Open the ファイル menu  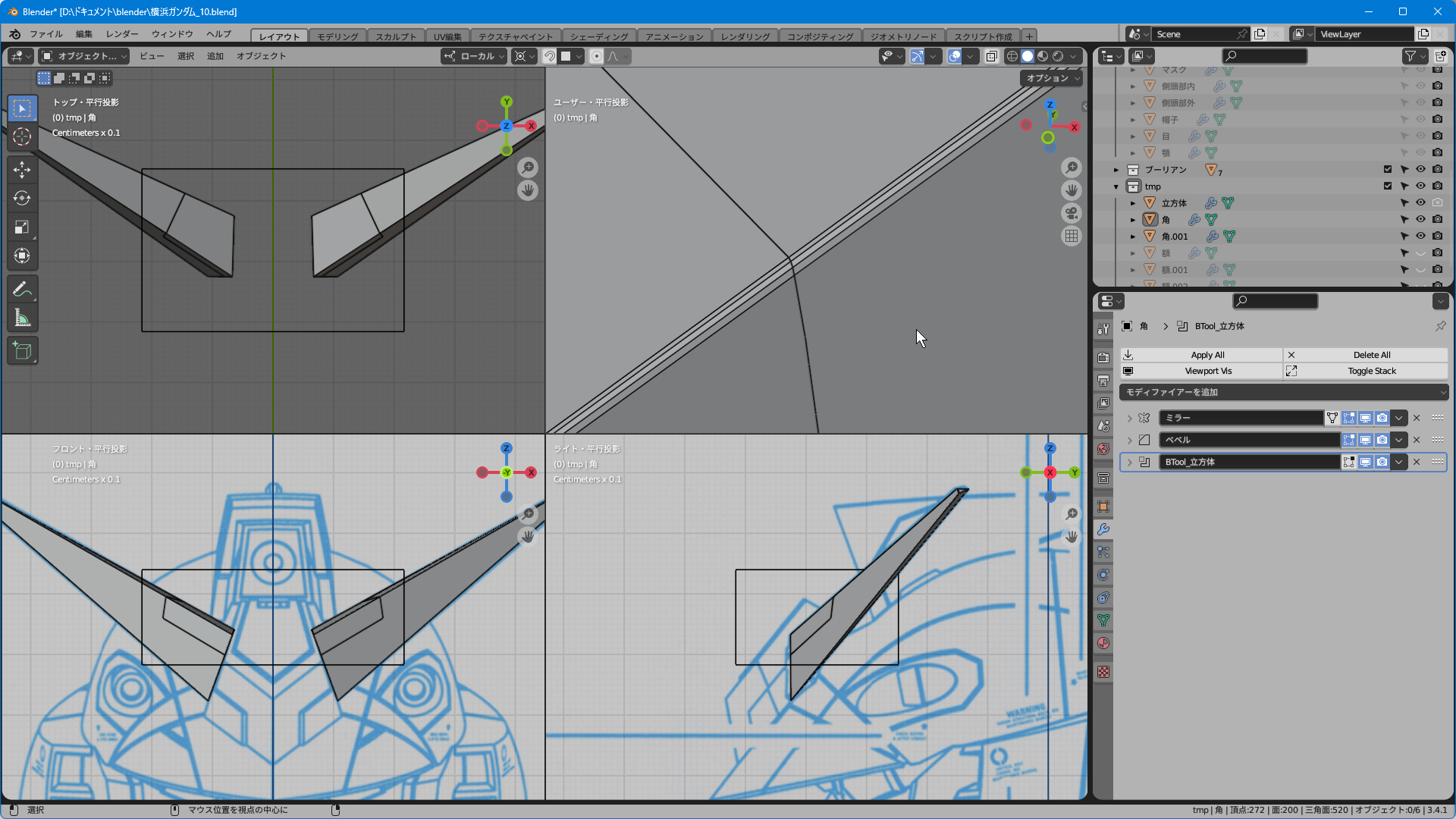(45, 34)
